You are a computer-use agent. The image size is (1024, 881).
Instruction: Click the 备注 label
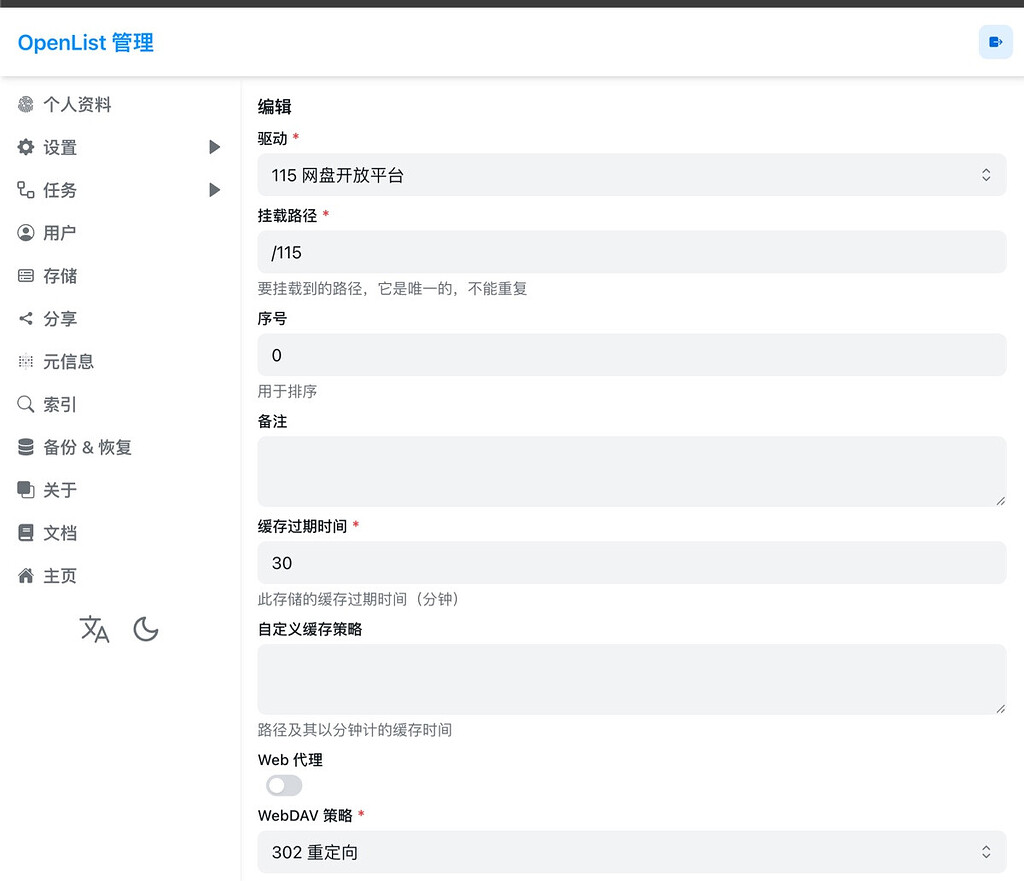click(272, 421)
